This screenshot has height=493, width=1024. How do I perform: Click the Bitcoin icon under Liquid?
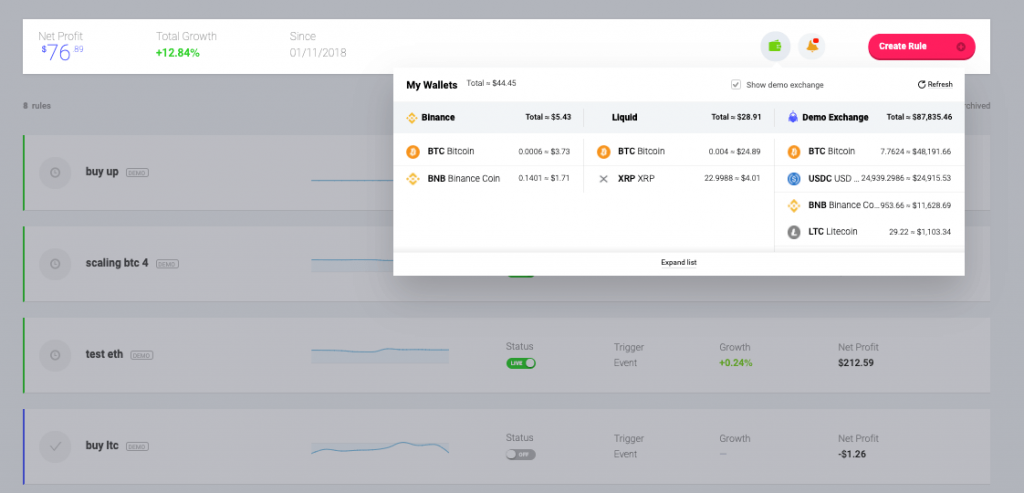(x=603, y=151)
